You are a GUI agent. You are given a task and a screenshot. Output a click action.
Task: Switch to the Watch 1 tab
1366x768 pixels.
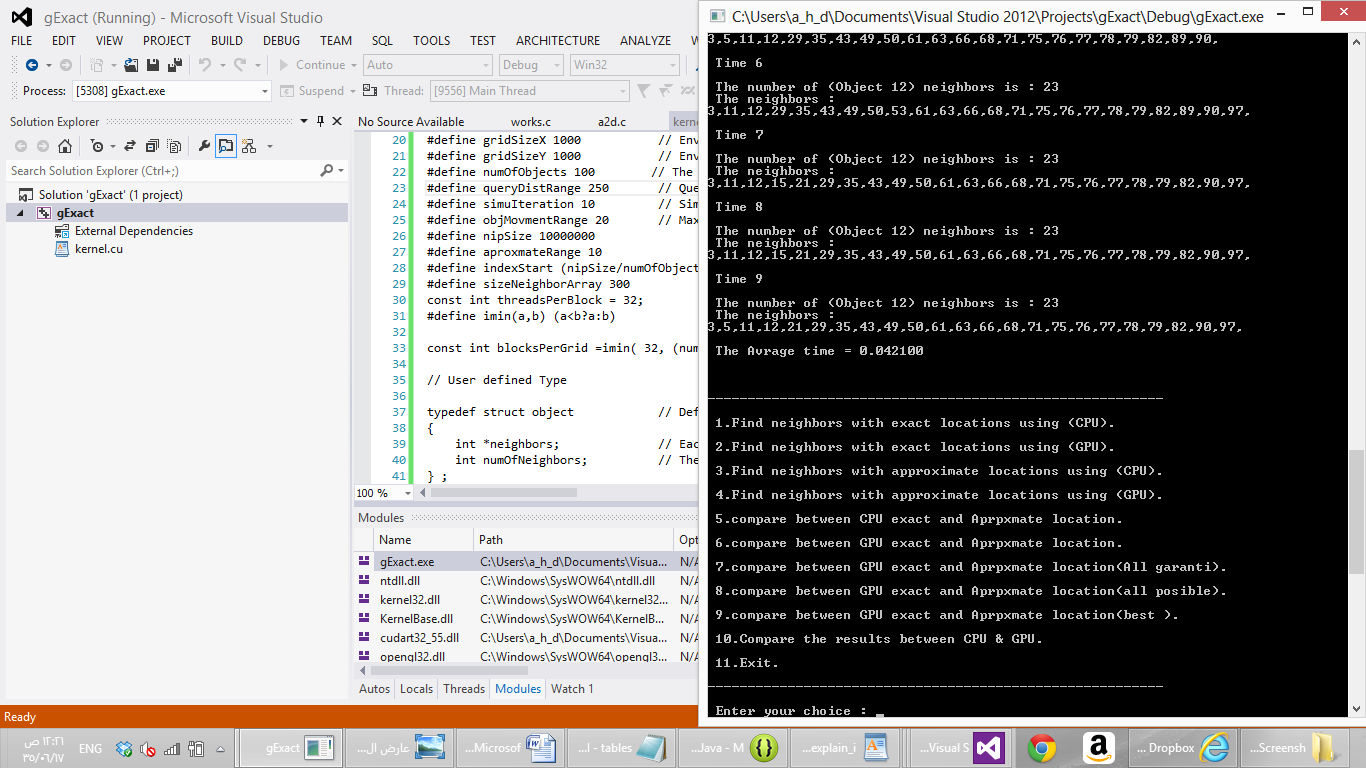click(x=572, y=689)
